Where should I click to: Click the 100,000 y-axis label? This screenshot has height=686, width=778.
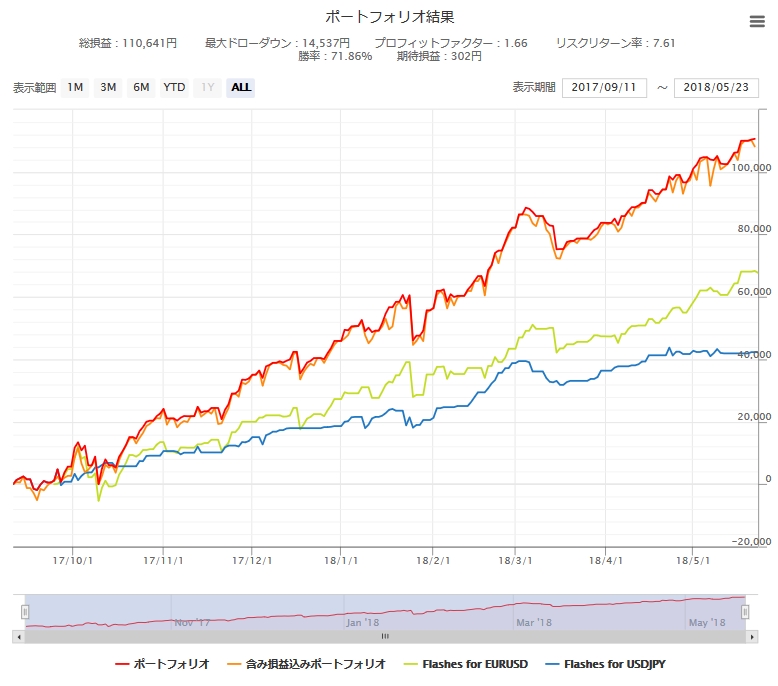click(751, 168)
